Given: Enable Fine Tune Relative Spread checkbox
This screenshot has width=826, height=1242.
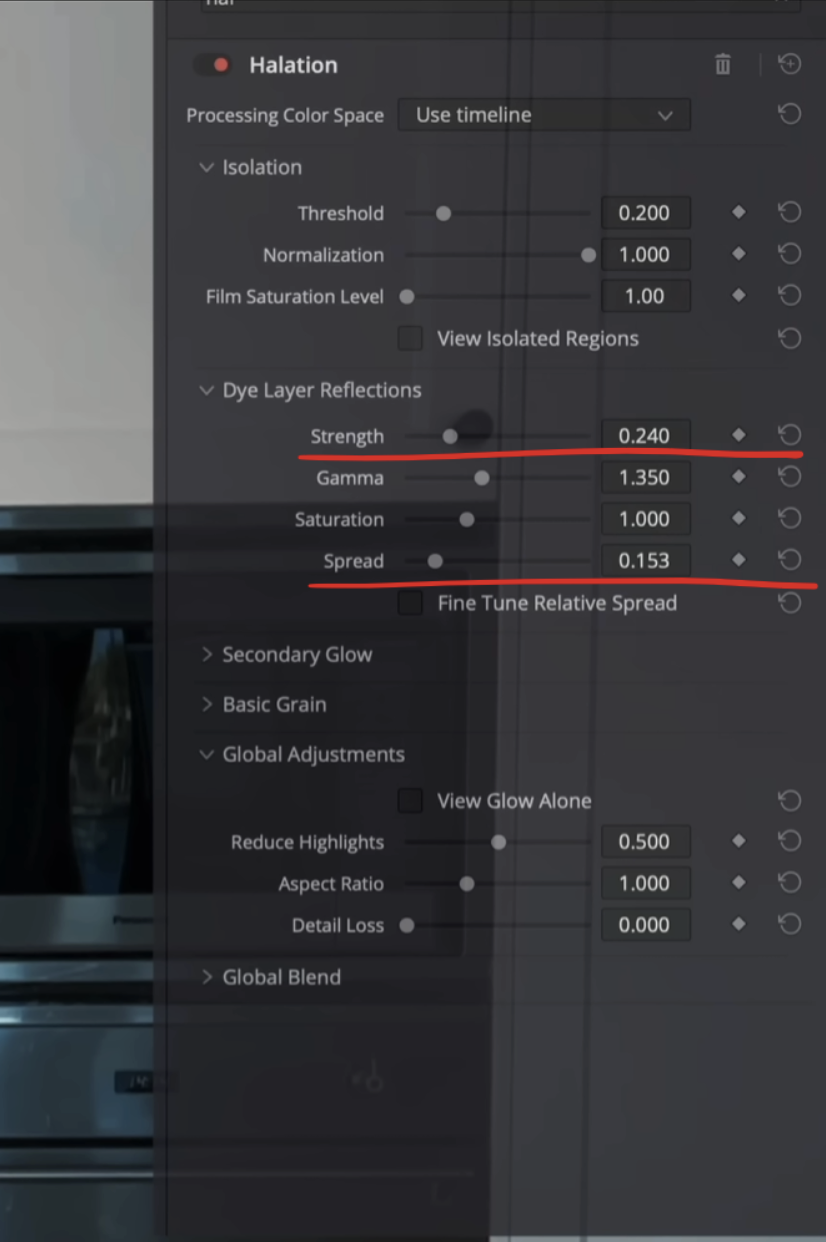Looking at the screenshot, I should point(410,603).
